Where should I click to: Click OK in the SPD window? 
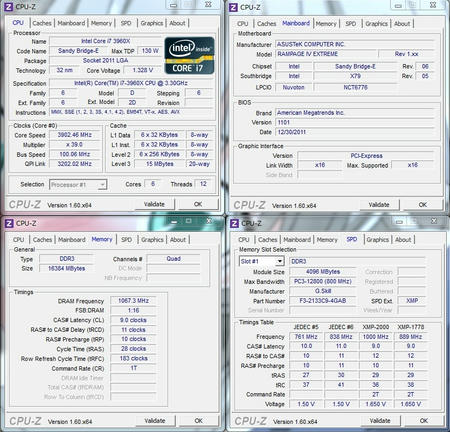click(424, 421)
